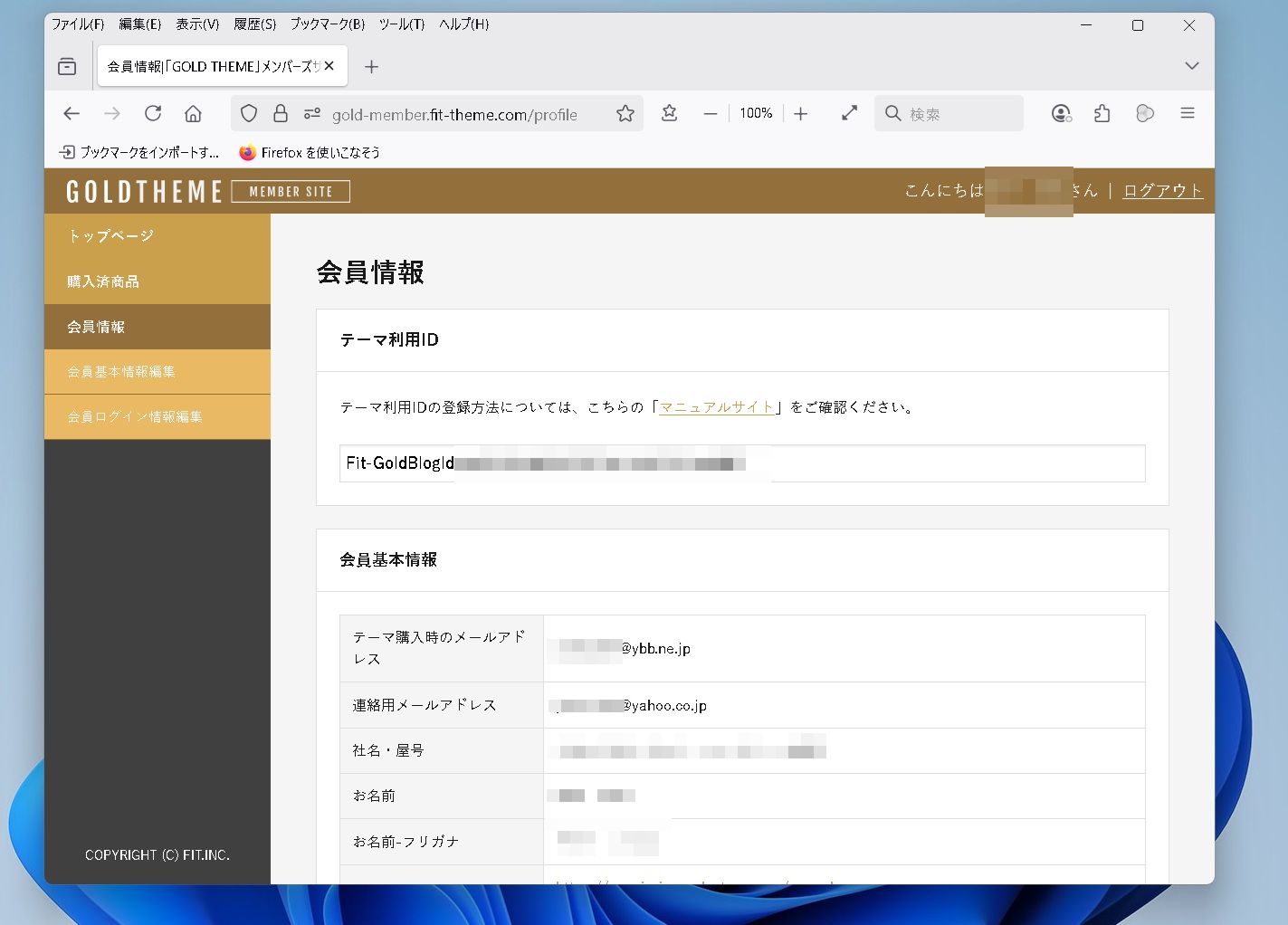Click the MEMBER SITE badge
The height and width of the screenshot is (925, 1288).
[291, 191]
